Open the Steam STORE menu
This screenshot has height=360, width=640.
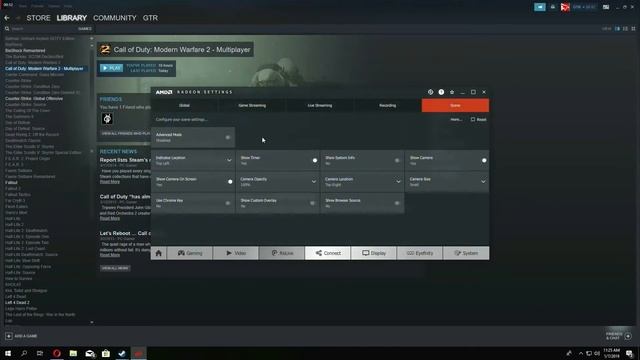click(38, 18)
